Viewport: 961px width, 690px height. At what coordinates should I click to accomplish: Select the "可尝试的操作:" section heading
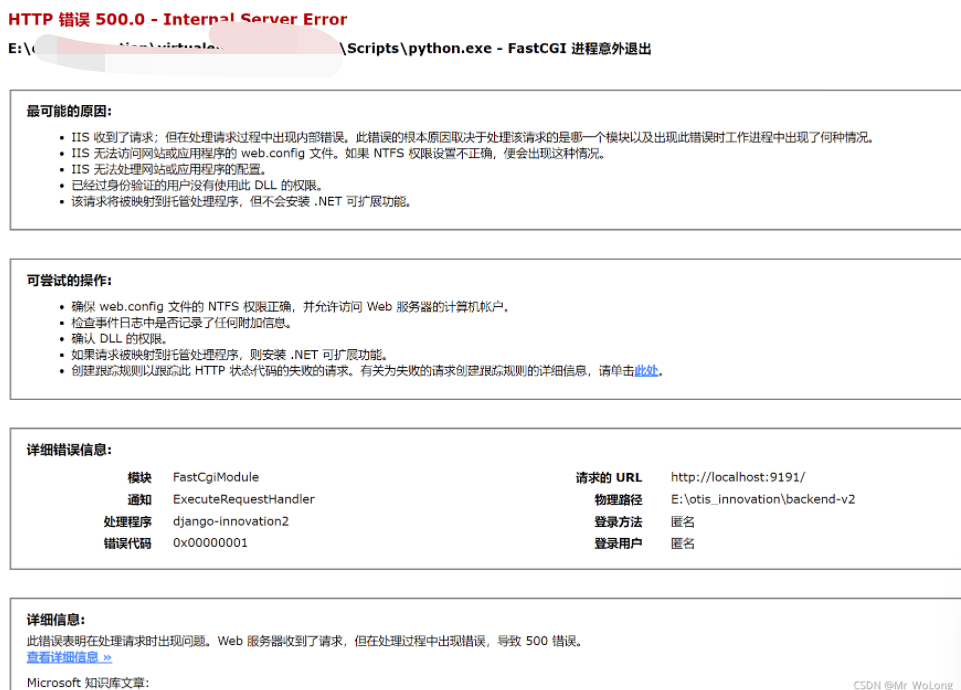pos(68,281)
